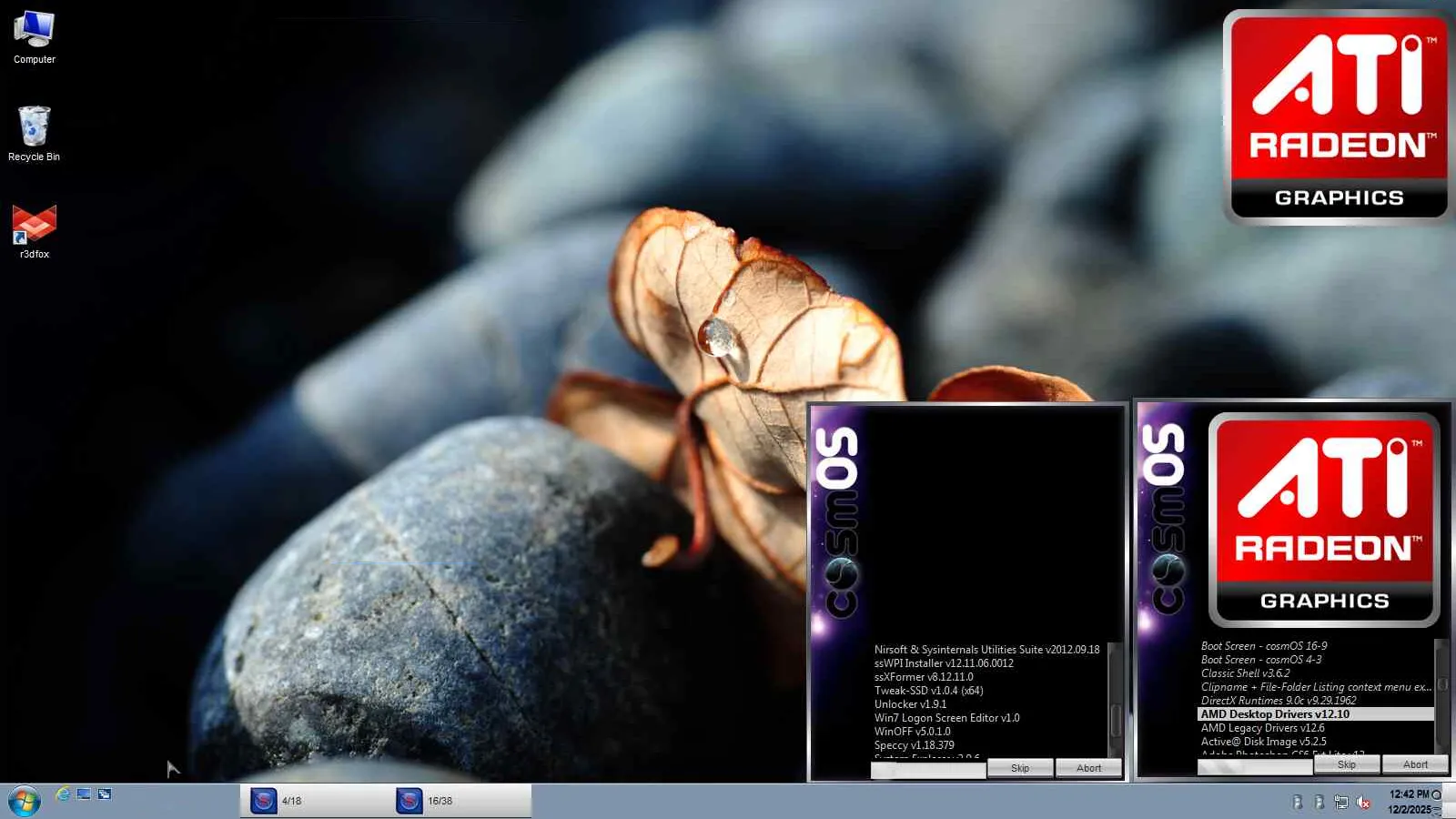Select "Classic Shell v3.6.2" in the list

click(x=1245, y=673)
